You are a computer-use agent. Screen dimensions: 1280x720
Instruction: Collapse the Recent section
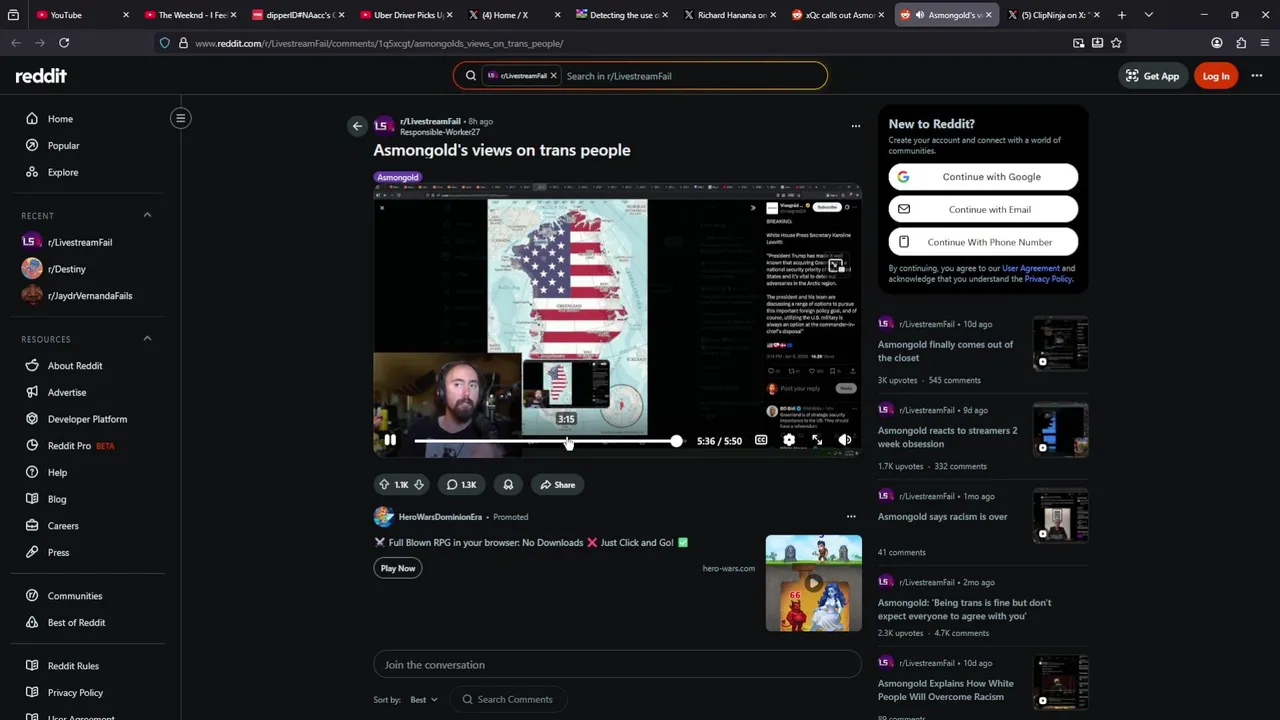point(147,215)
